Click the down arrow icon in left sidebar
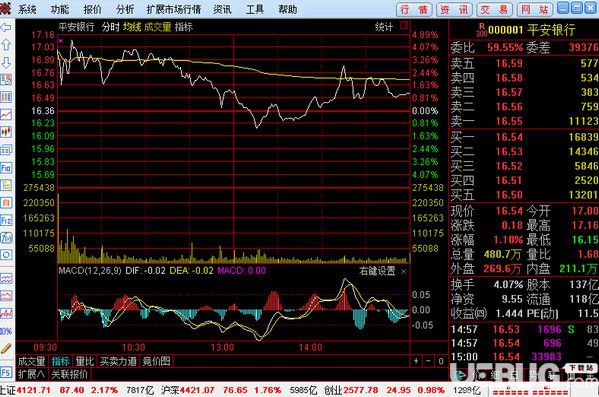 click(6, 63)
